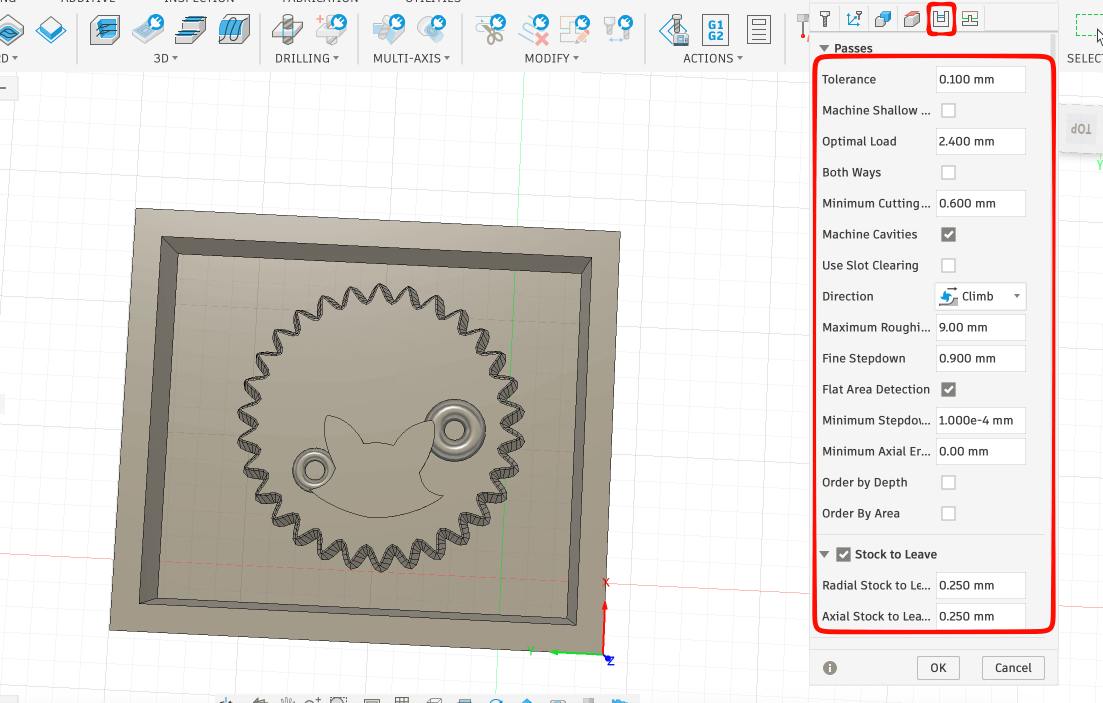Select the second Multi-Axis toolpath icon

pos(432,30)
